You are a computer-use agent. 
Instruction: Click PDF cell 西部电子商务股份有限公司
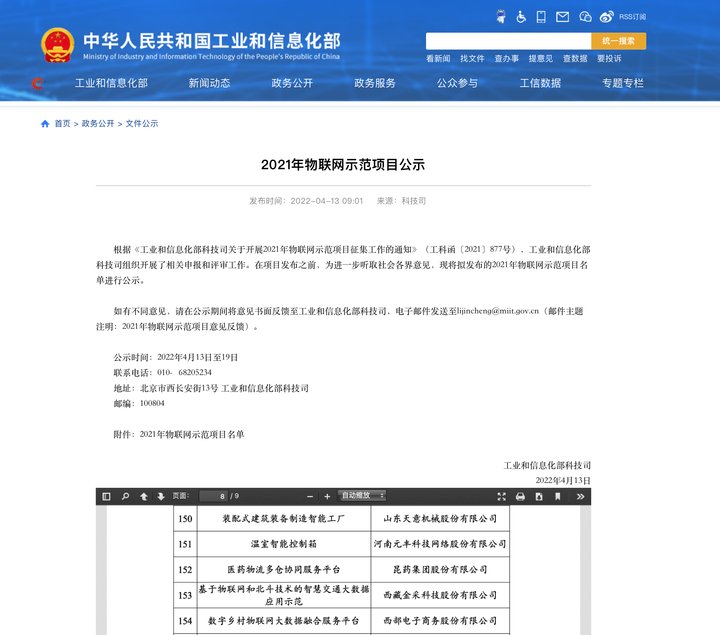(x=440, y=621)
